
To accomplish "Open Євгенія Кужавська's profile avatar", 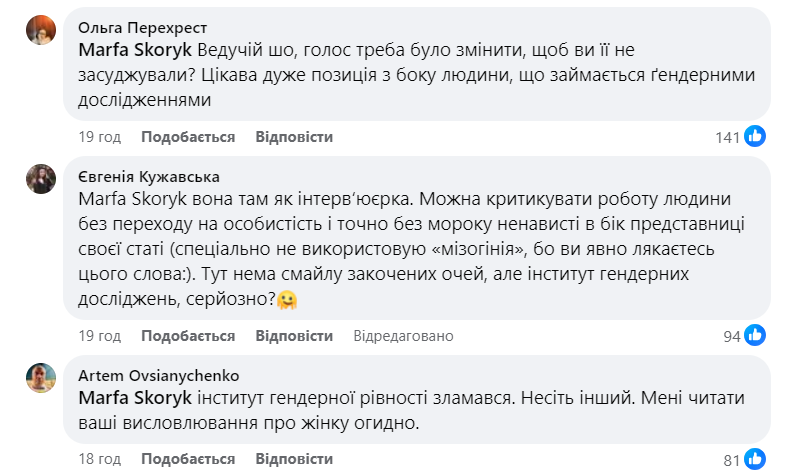I will [40, 179].
